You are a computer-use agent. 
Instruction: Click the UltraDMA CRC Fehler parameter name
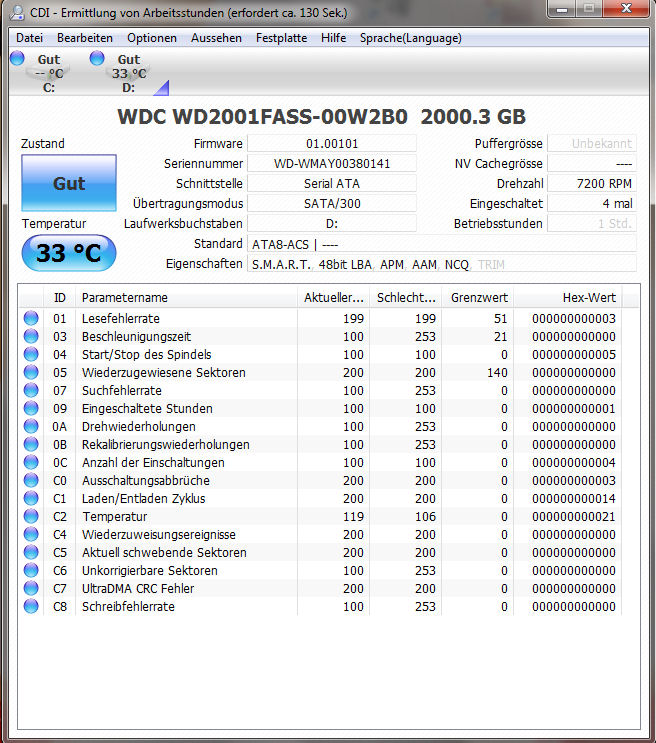pos(138,589)
